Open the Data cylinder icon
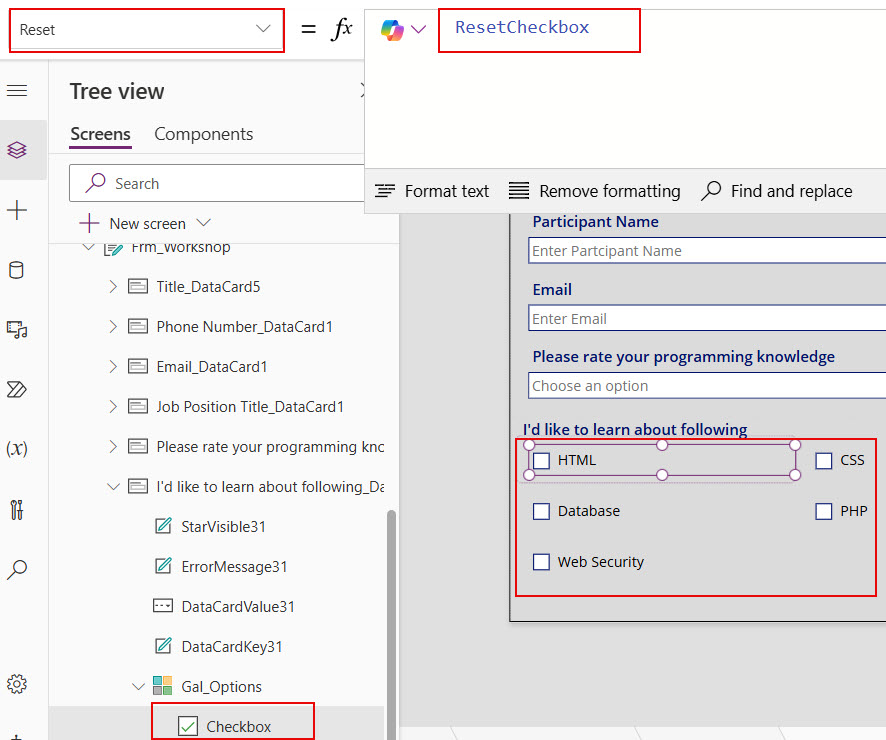Image resolution: width=886 pixels, height=740 pixels. 17,270
